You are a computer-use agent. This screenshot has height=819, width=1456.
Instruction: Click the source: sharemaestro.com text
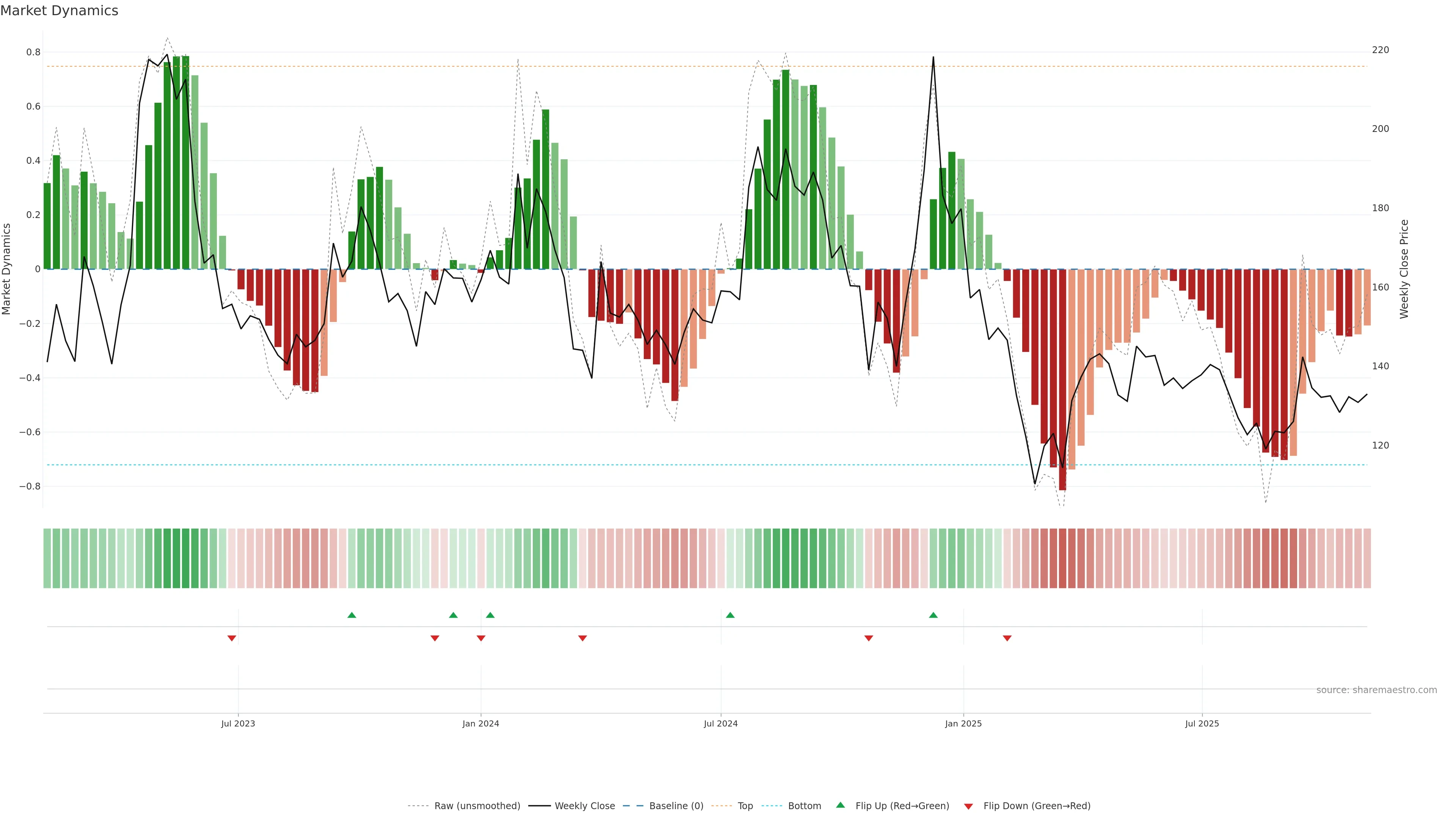(1376, 690)
